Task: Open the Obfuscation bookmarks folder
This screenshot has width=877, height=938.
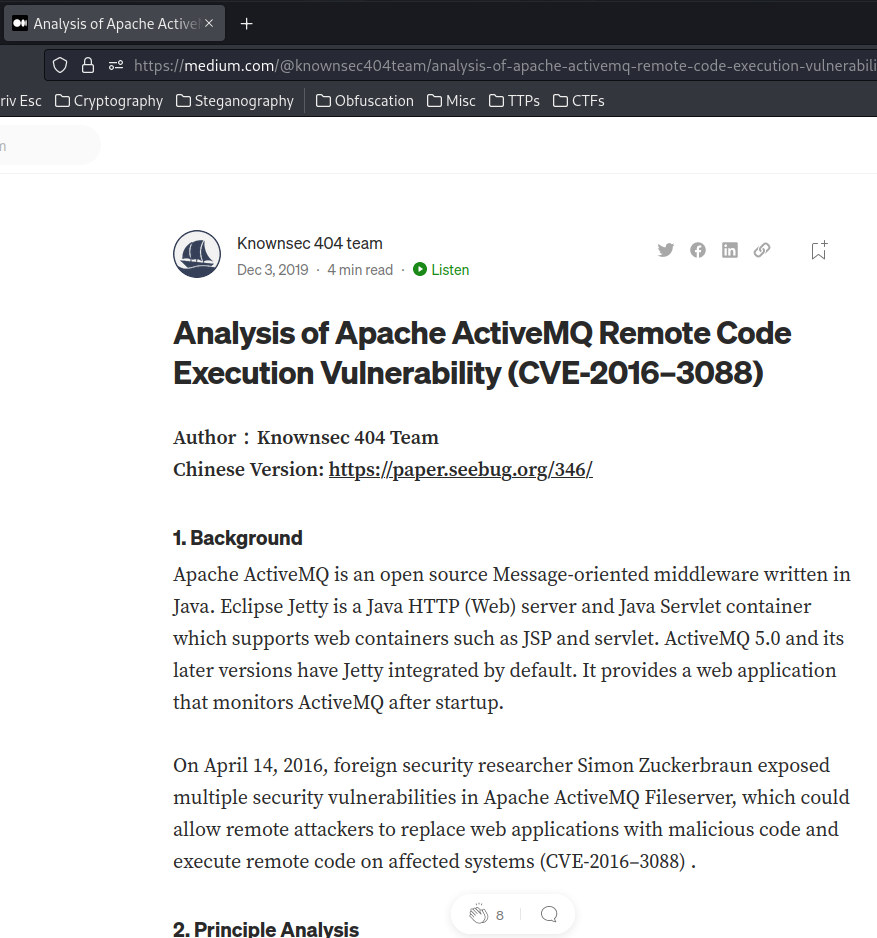Action: [365, 100]
